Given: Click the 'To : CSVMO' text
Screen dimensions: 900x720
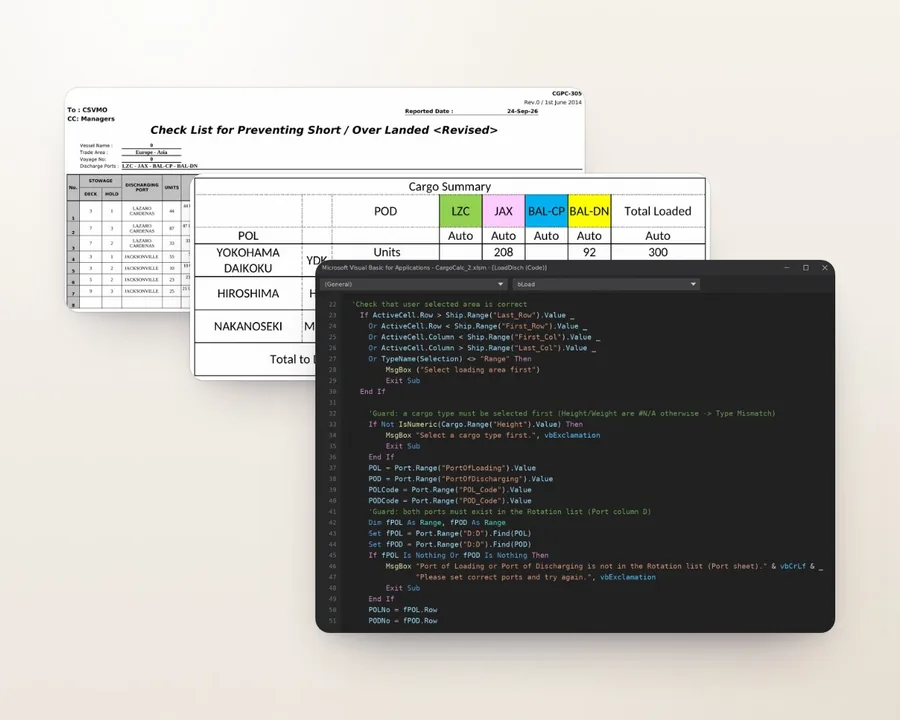Looking at the screenshot, I should tap(87, 110).
